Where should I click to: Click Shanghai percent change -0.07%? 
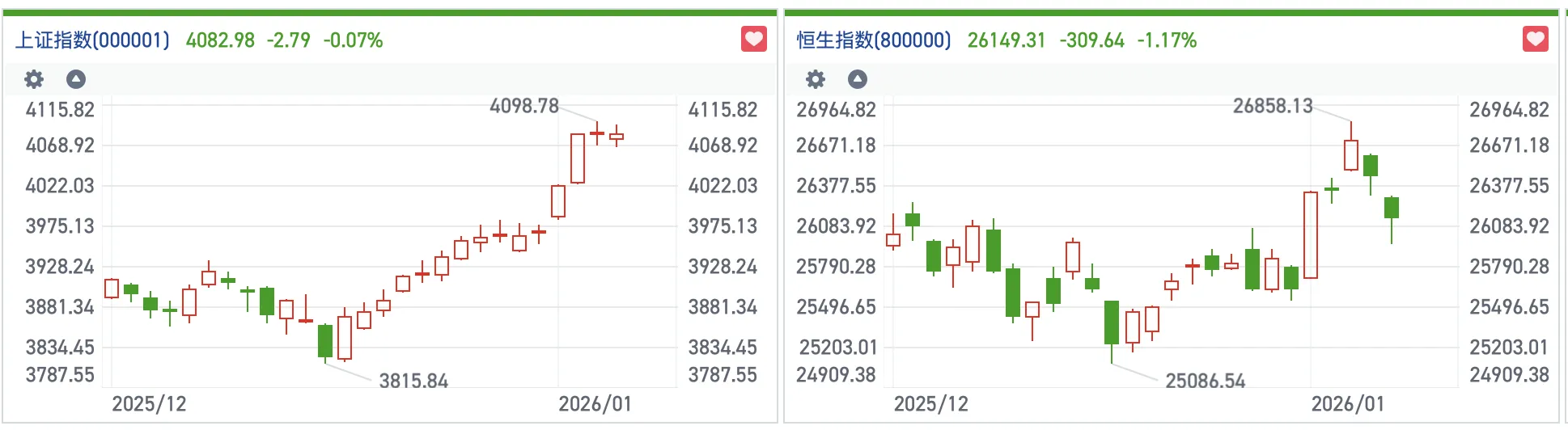[353, 40]
